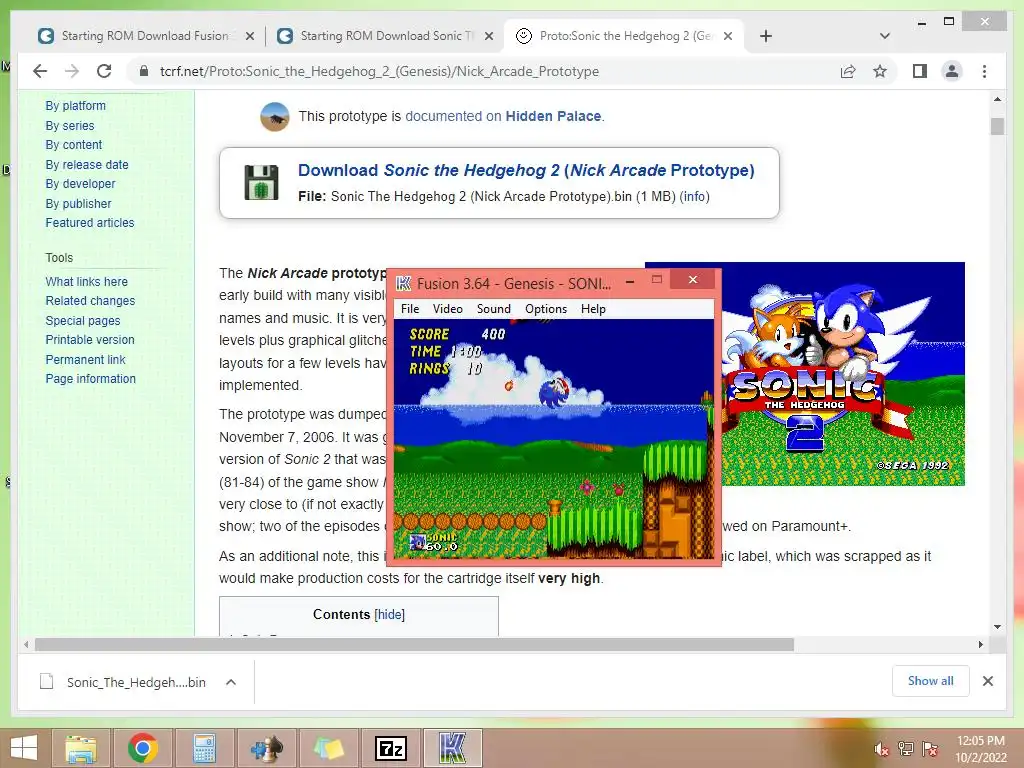Click What links here tool link
The width and height of the screenshot is (1024, 768).
(86, 281)
